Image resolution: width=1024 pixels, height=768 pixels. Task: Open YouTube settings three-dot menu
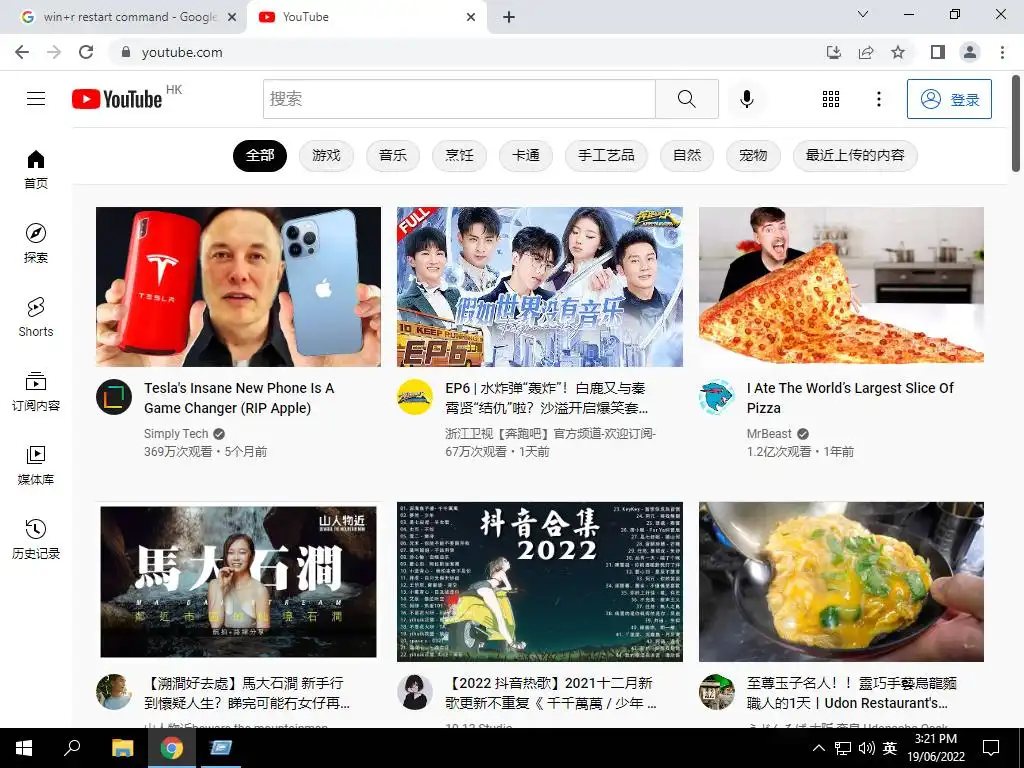tap(878, 99)
